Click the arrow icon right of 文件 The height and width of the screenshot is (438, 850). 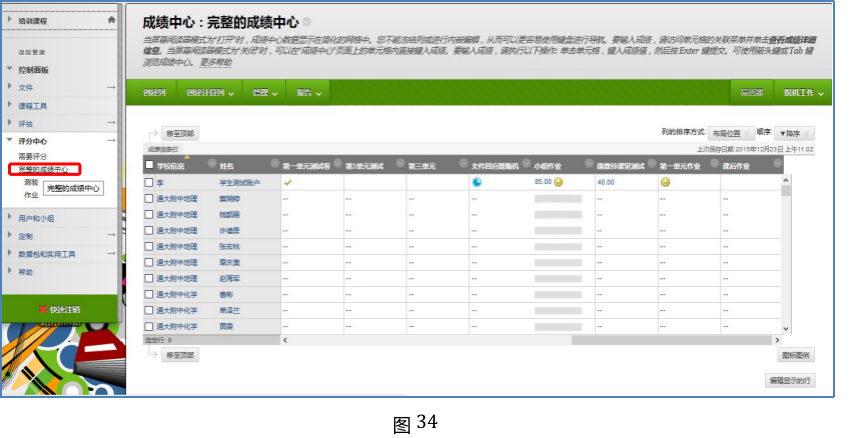pyautogui.click(x=111, y=87)
